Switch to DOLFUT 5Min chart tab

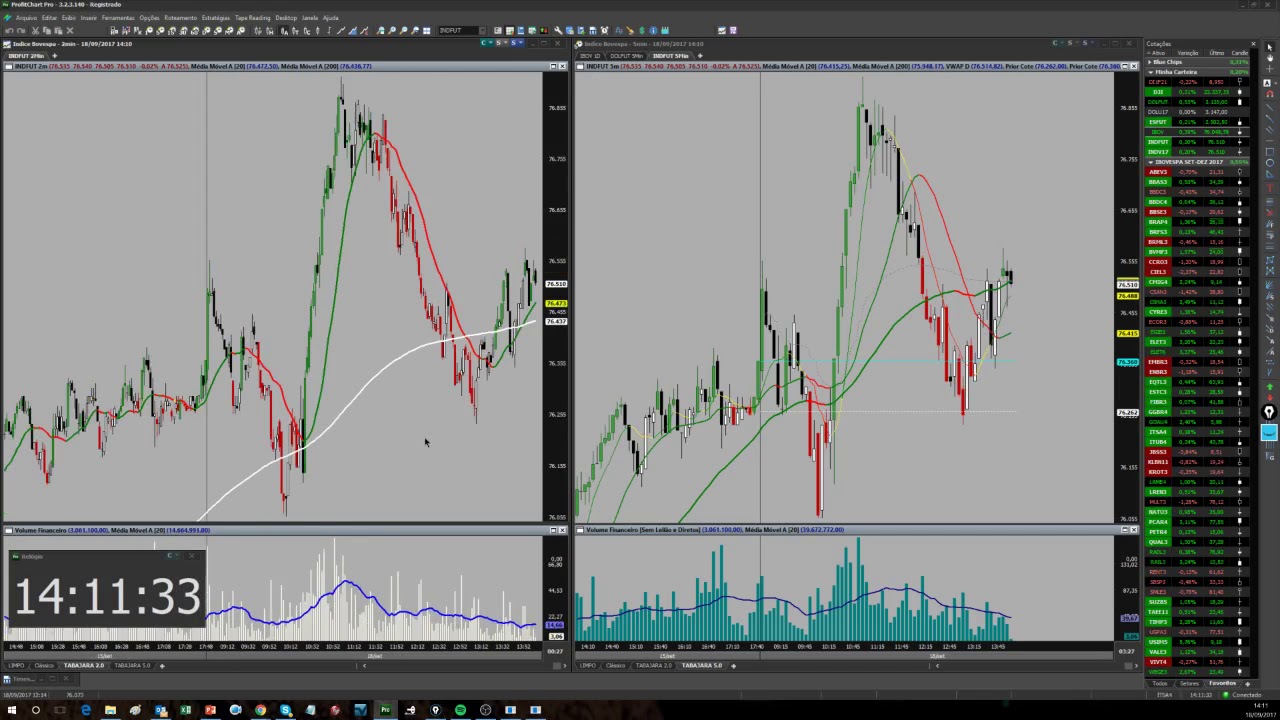point(626,55)
